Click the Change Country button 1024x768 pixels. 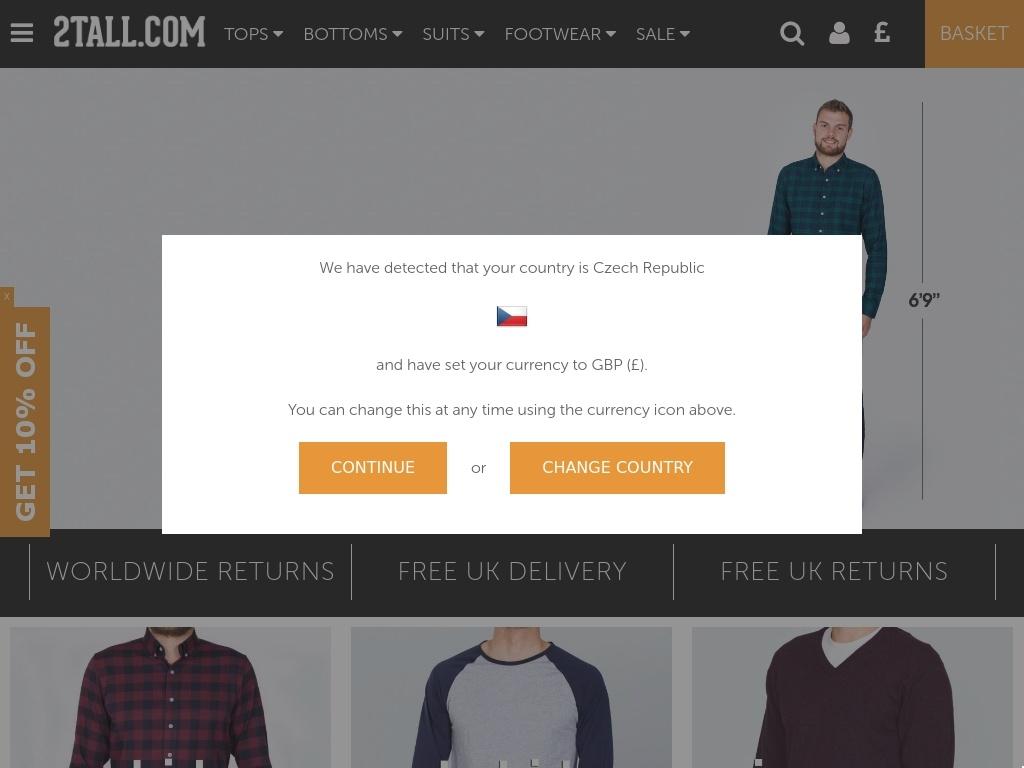click(617, 468)
